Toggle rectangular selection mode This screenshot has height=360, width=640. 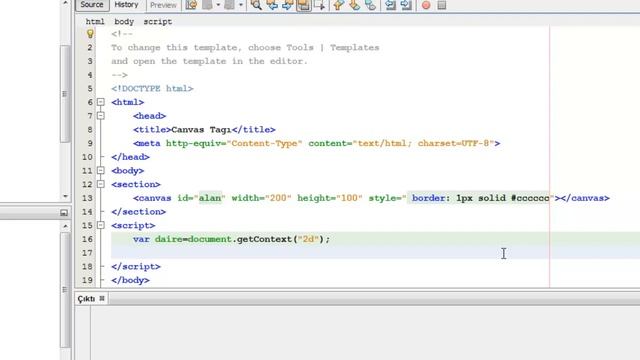coord(320,5)
